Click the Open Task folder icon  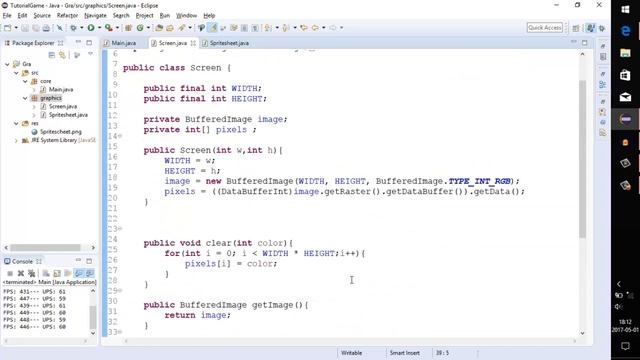tap(170, 28)
